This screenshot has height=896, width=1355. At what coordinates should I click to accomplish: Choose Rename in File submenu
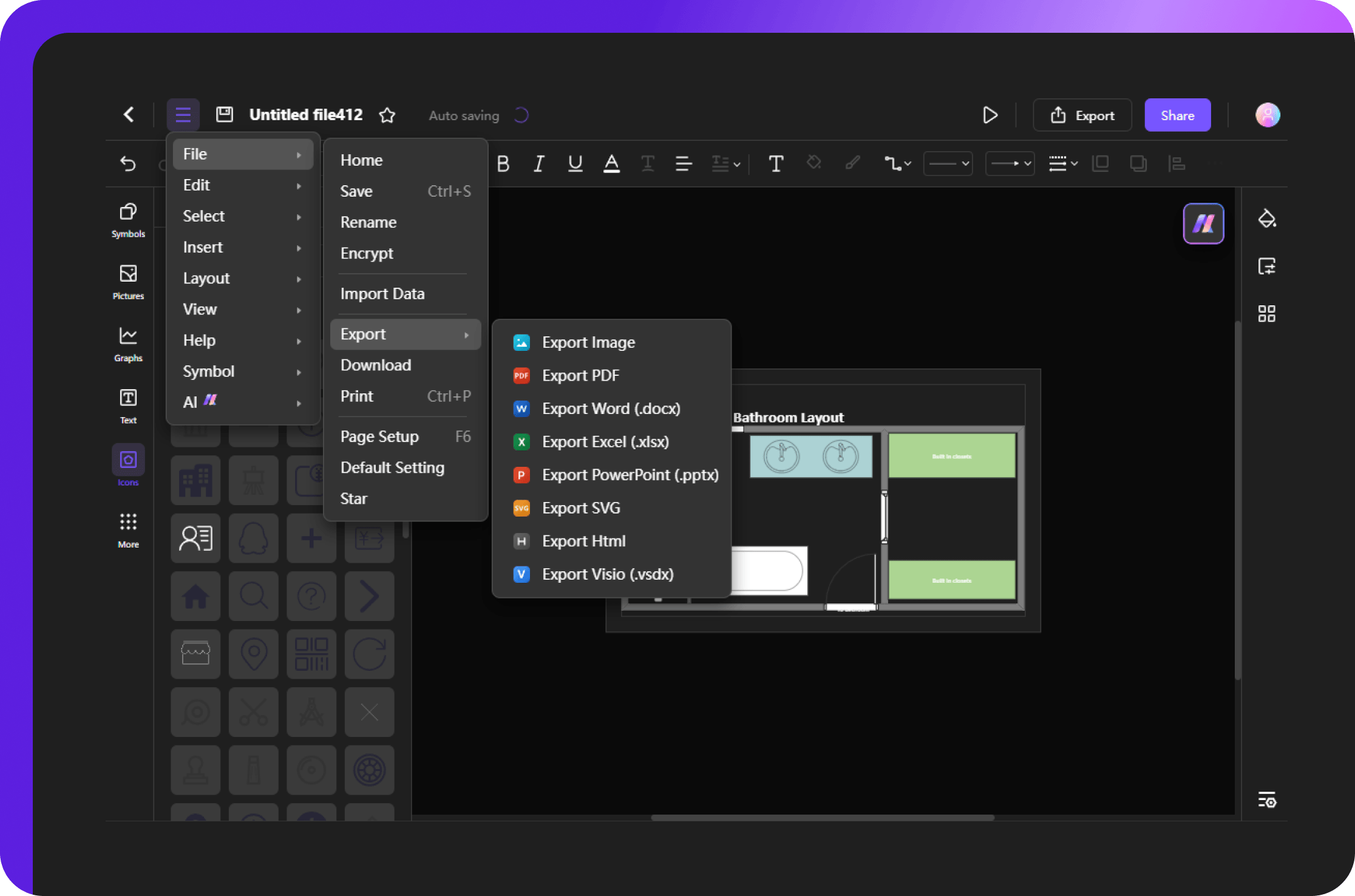[406, 222]
